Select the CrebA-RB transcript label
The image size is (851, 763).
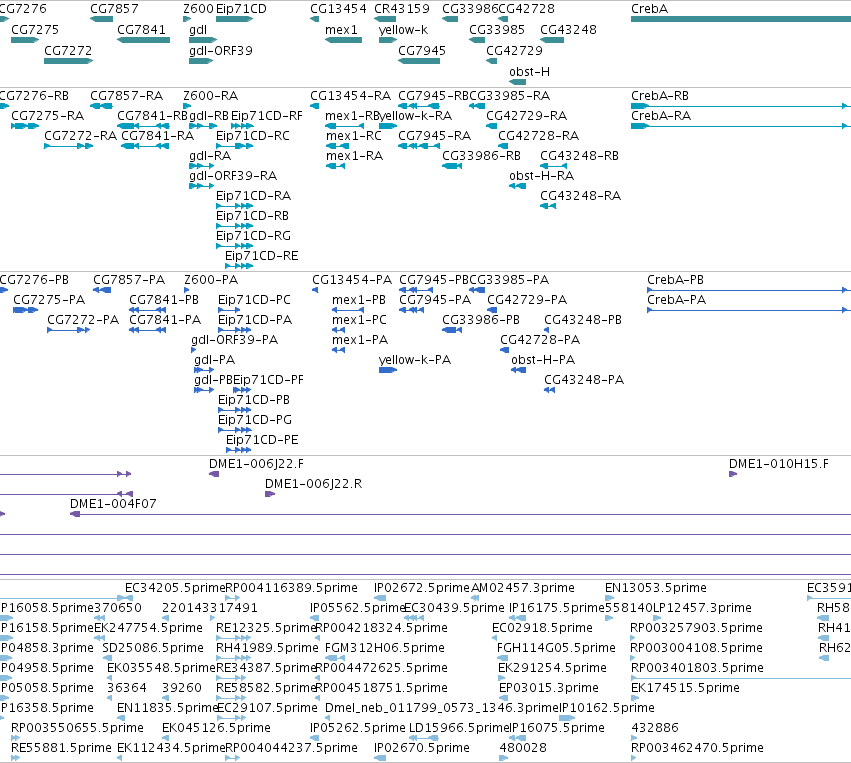659,96
